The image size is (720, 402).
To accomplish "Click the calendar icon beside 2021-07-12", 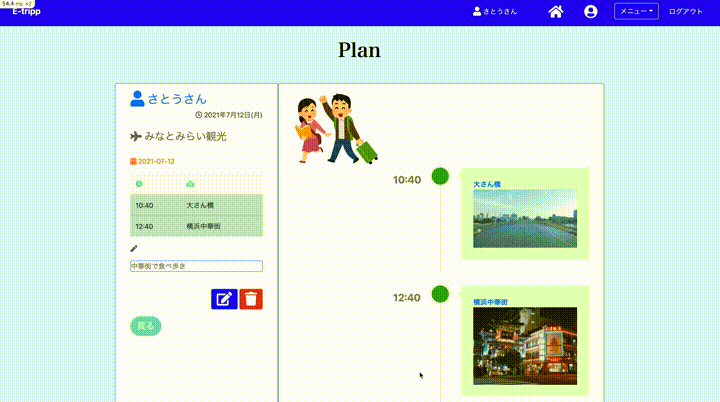I will [x=133, y=161].
